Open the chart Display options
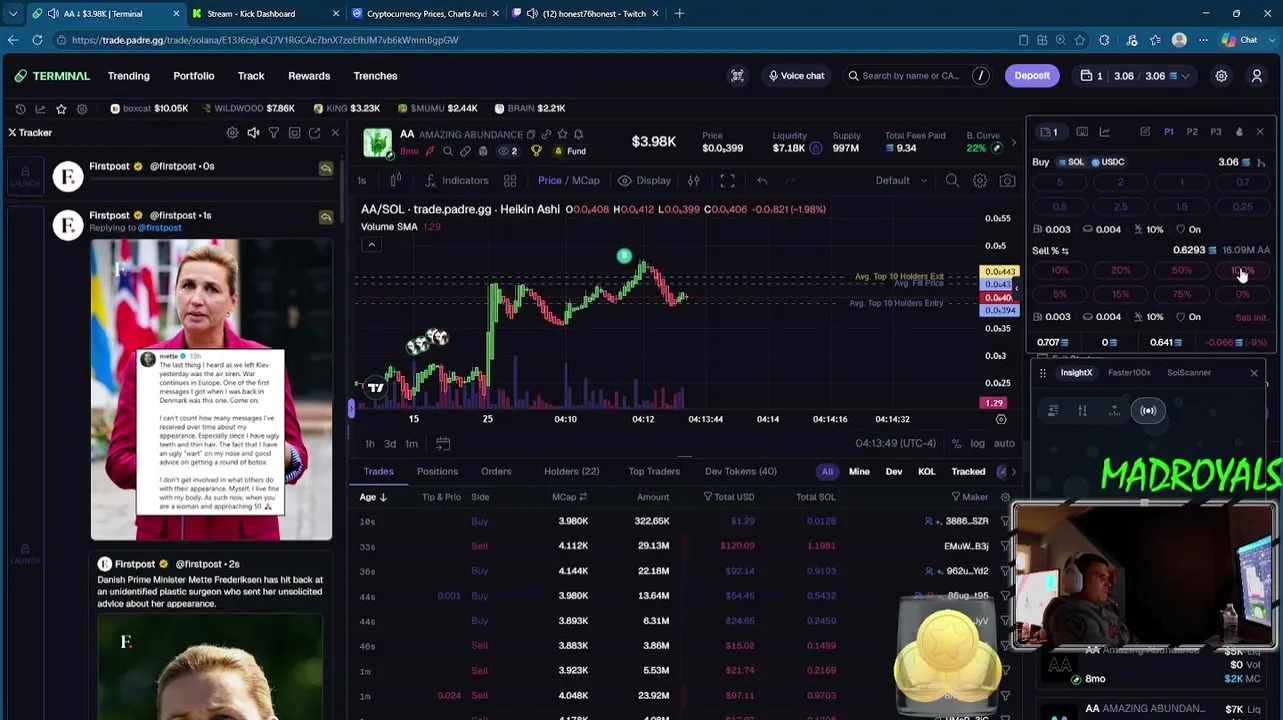The image size is (1283, 720). (x=644, y=181)
